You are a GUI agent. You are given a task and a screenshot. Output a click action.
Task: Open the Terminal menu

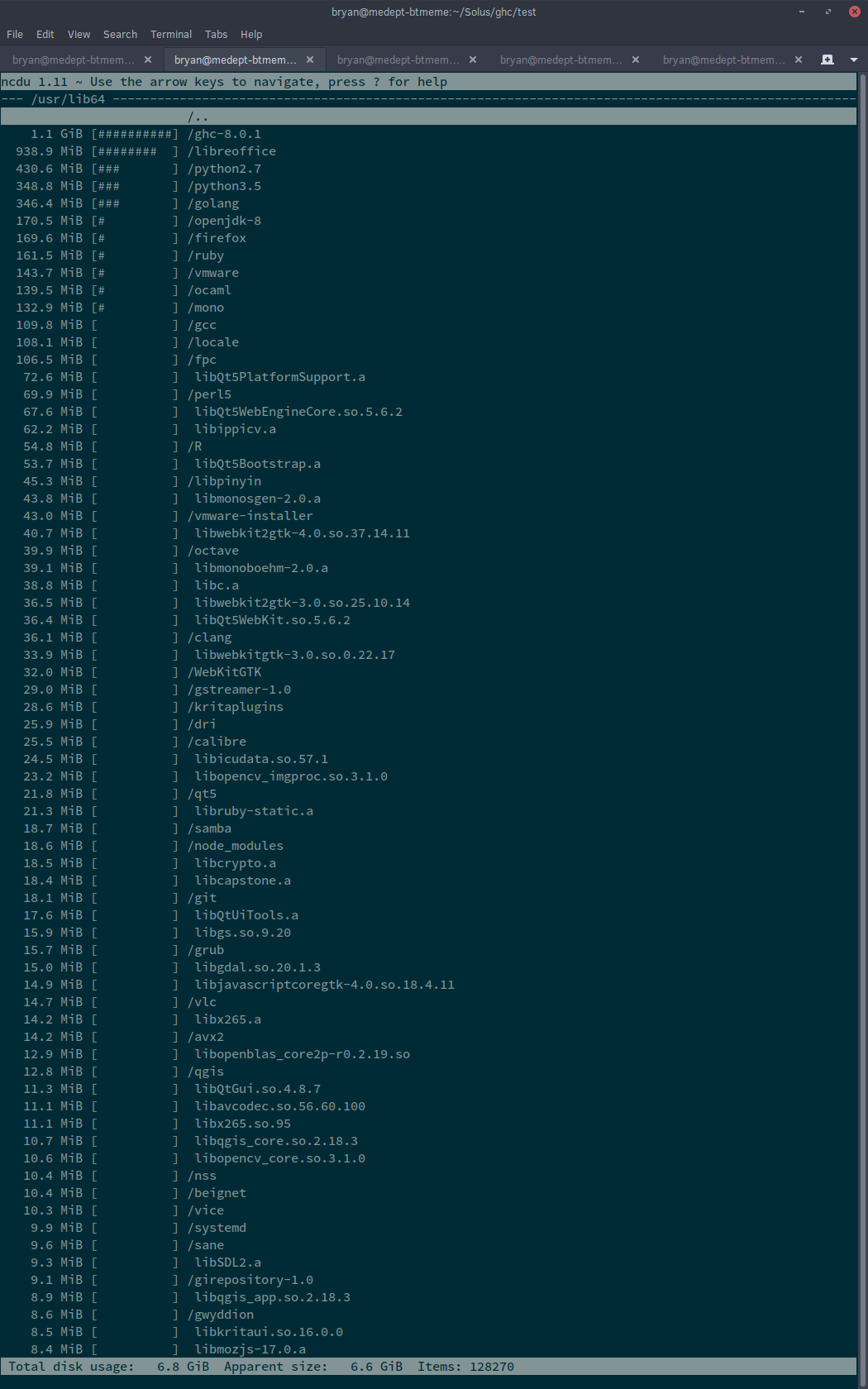click(x=171, y=35)
